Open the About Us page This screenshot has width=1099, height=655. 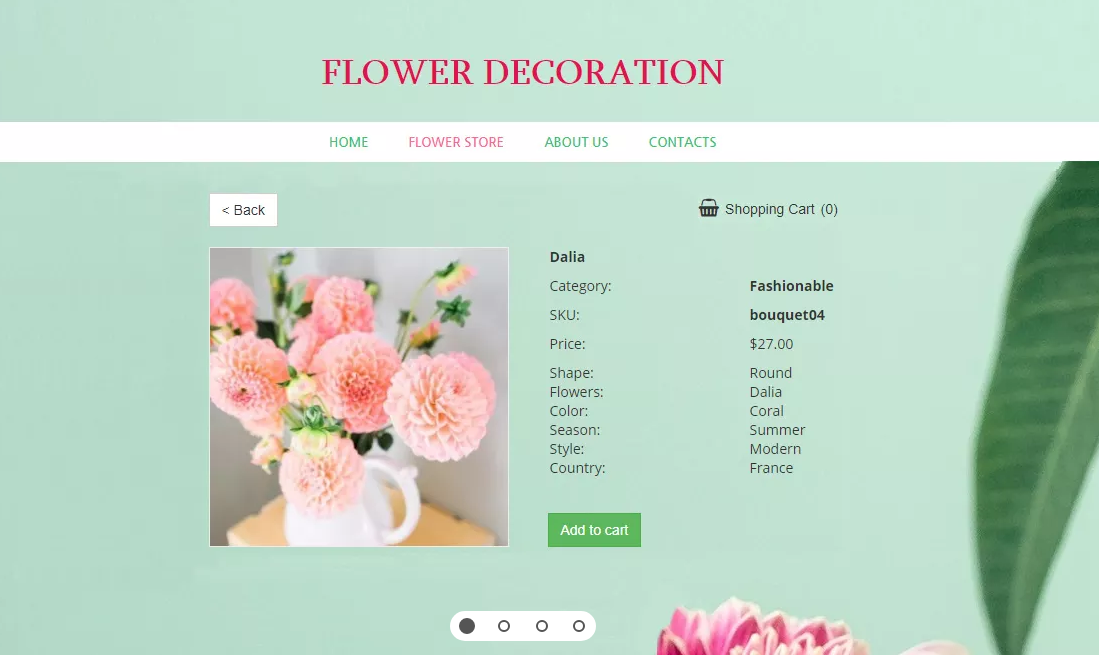pos(576,142)
